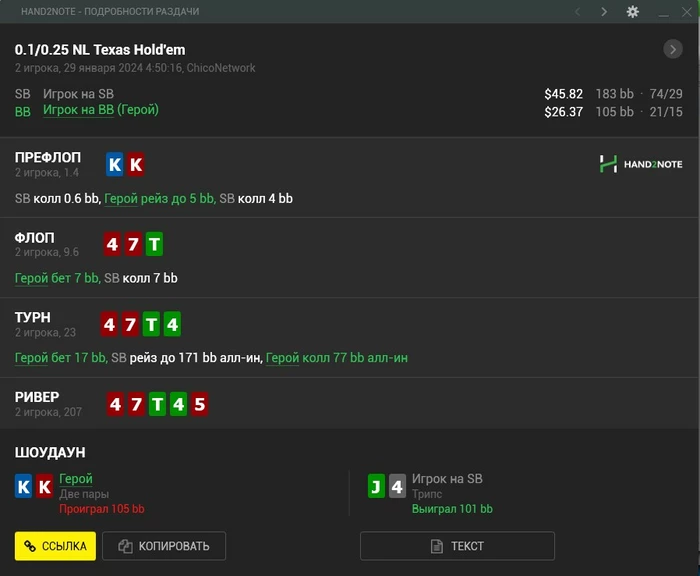Click 74/29 stats for SB player

(666, 94)
